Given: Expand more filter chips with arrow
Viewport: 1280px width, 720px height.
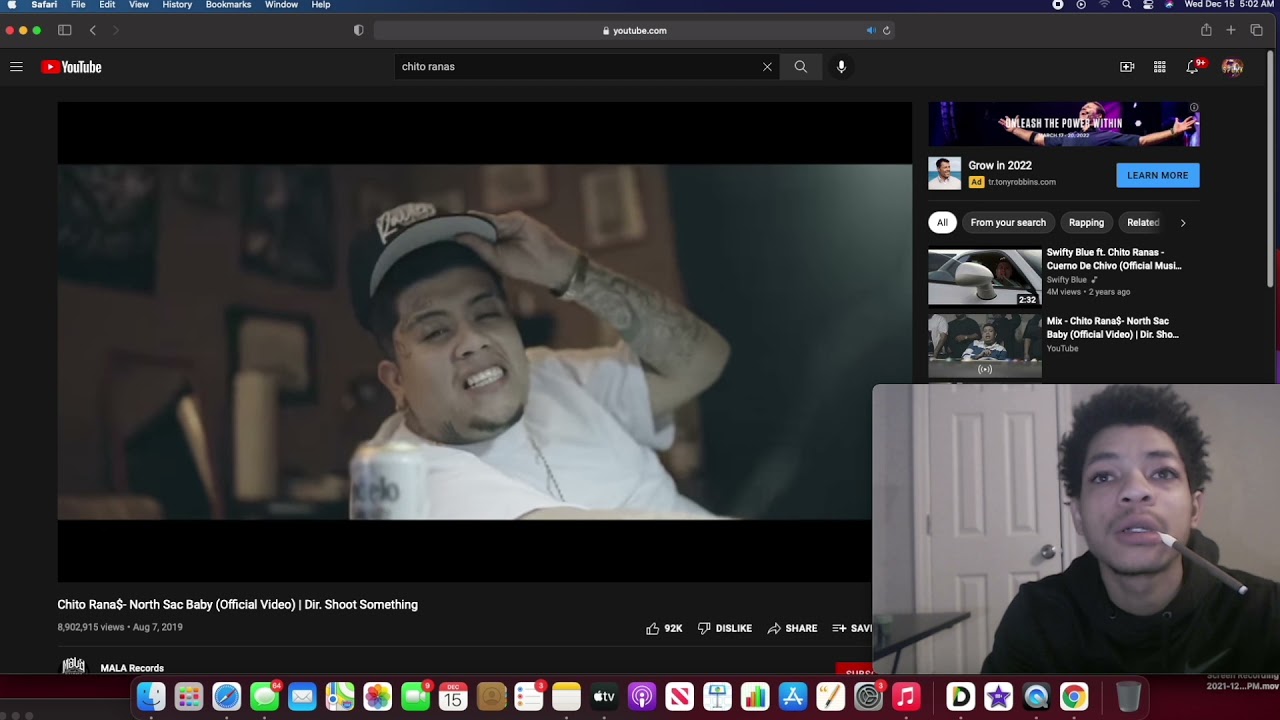Looking at the screenshot, I should click(x=1183, y=223).
